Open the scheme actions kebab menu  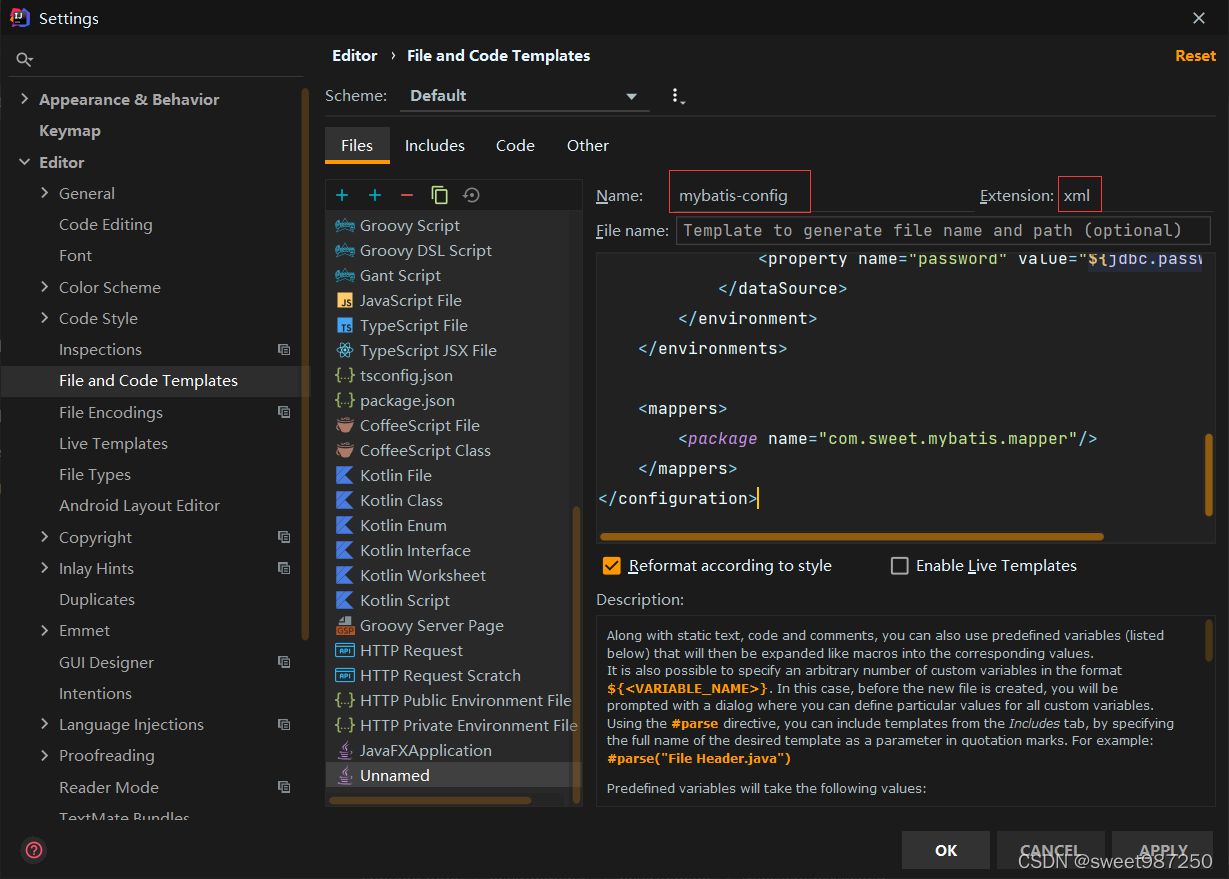click(678, 96)
